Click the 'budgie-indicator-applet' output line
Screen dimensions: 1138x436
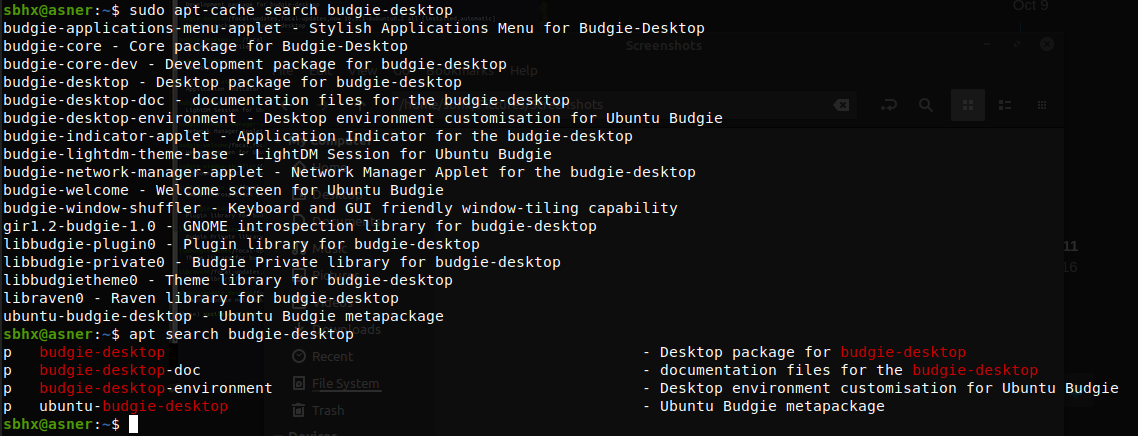[318, 136]
